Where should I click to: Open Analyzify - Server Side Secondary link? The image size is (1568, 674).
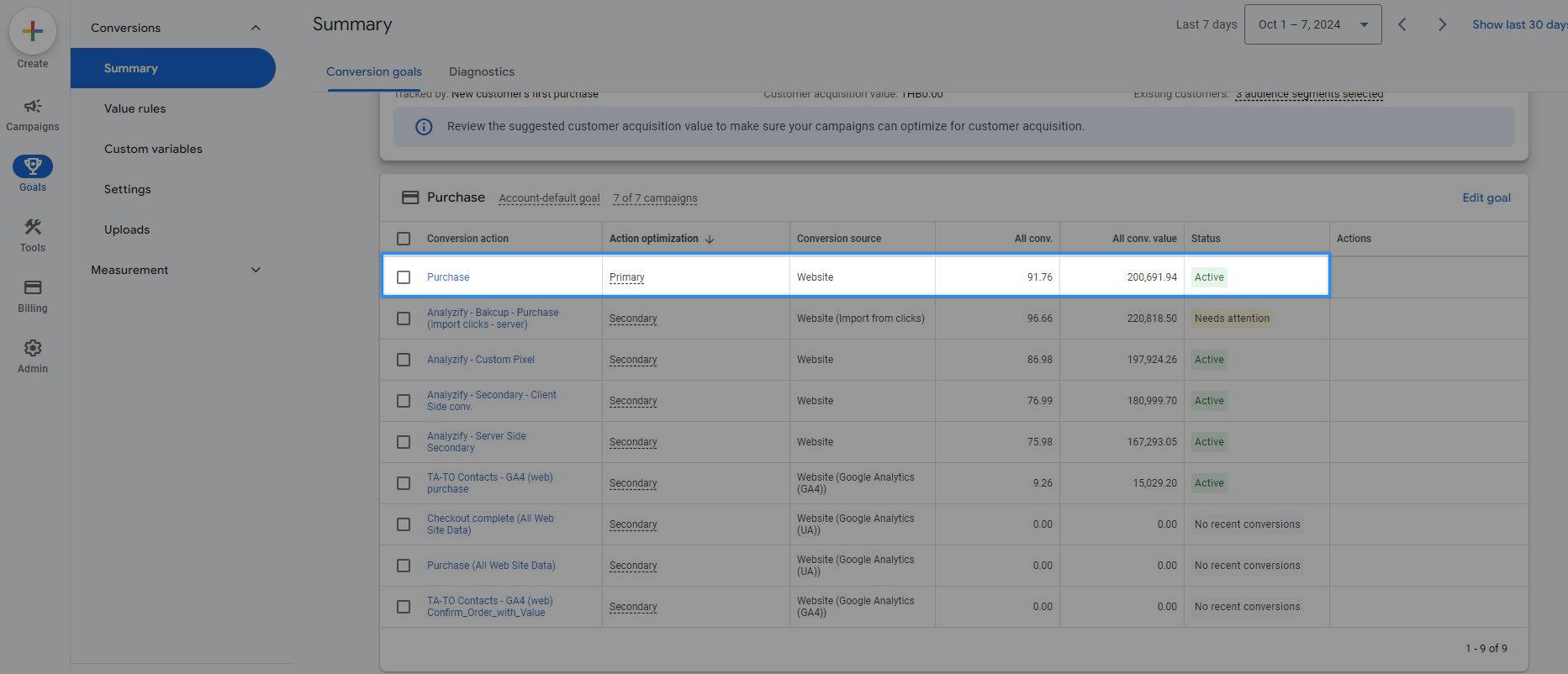coord(477,442)
